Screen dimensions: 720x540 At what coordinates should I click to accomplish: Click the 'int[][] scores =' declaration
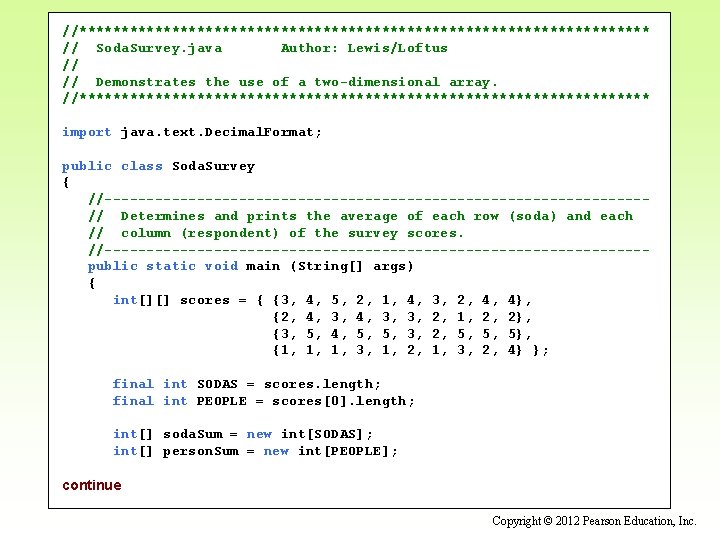coord(180,300)
